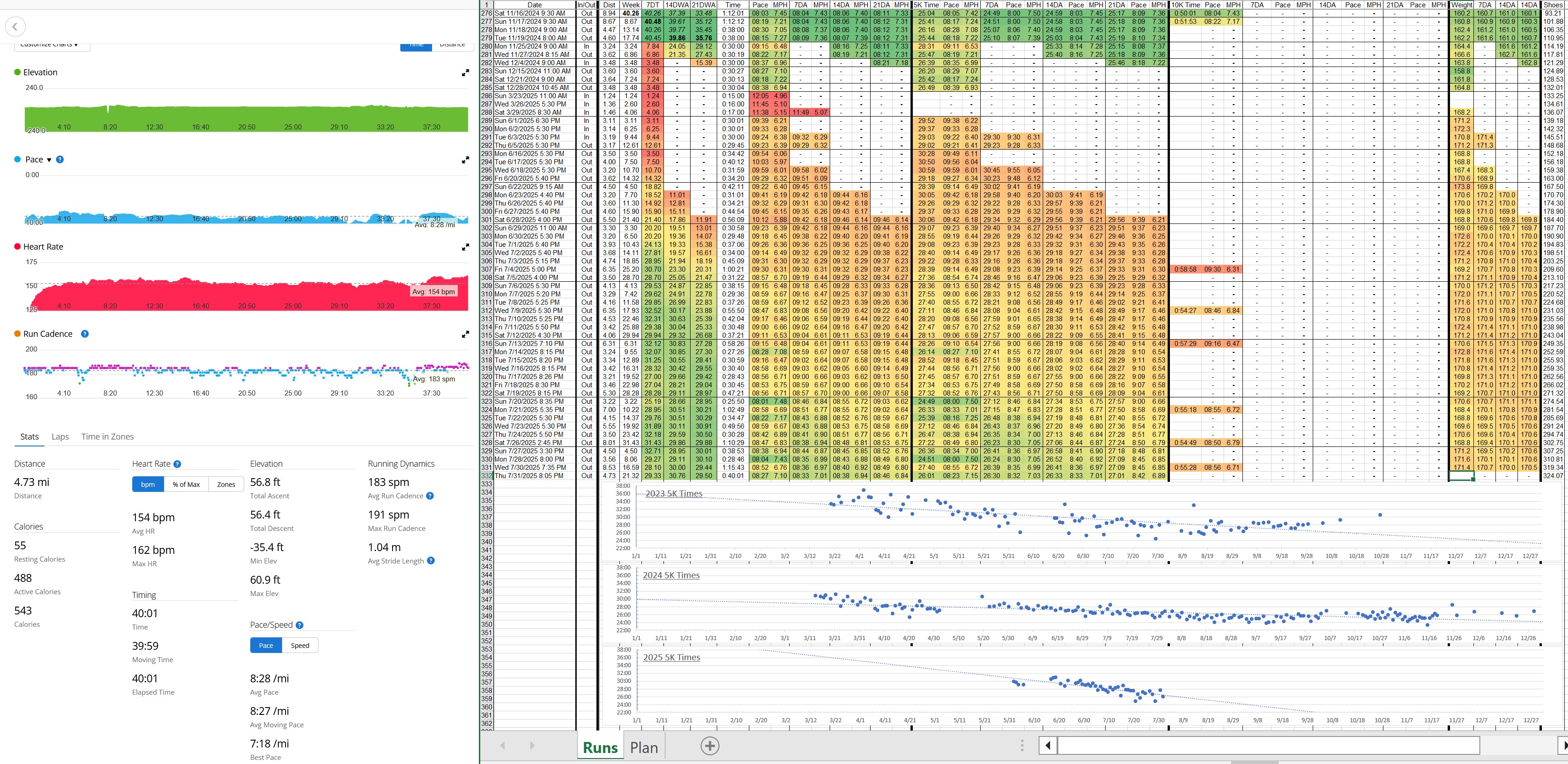Select the In/Out column header cell
Image resolution: width=1568 pixels, height=764 pixels.
pyautogui.click(x=587, y=5)
